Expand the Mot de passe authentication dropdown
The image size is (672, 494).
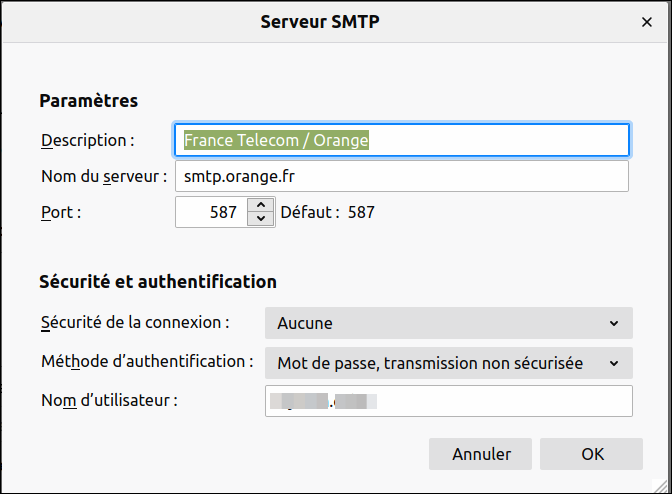coord(448,363)
